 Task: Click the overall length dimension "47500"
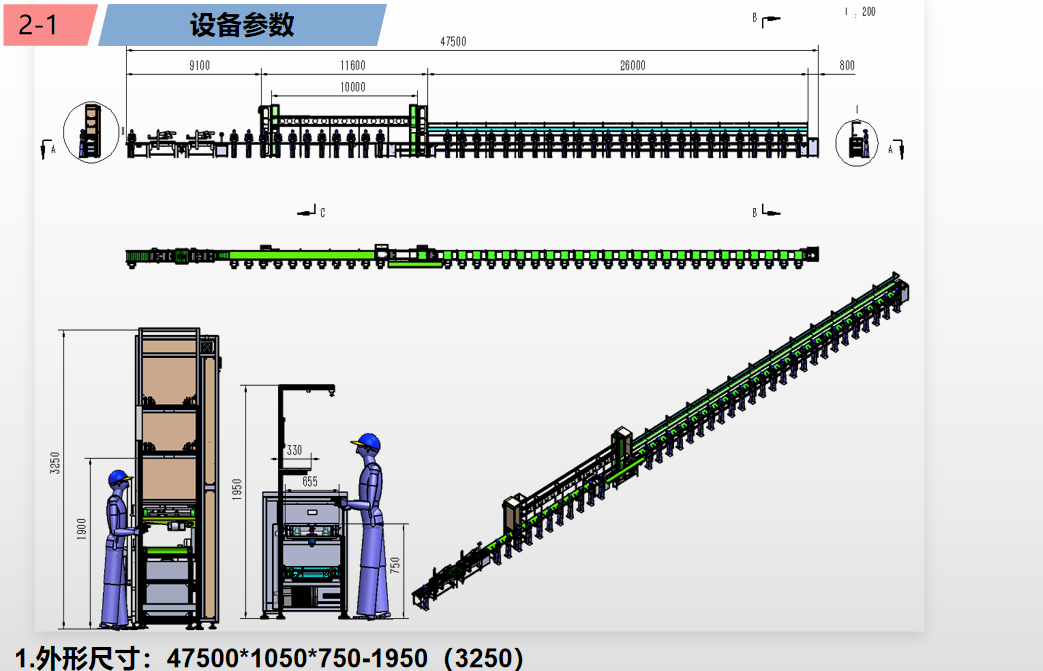pos(453,41)
